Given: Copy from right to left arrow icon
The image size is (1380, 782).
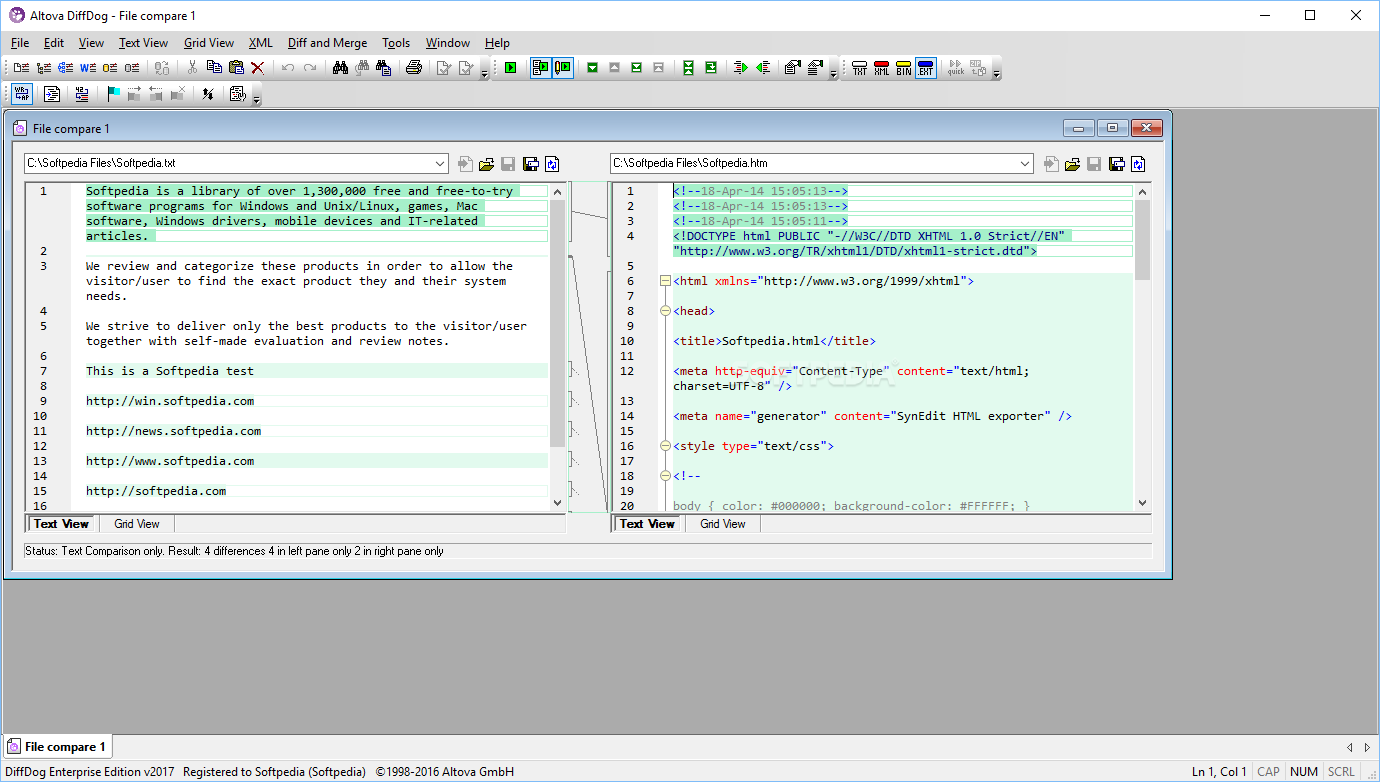Looking at the screenshot, I should (x=763, y=68).
